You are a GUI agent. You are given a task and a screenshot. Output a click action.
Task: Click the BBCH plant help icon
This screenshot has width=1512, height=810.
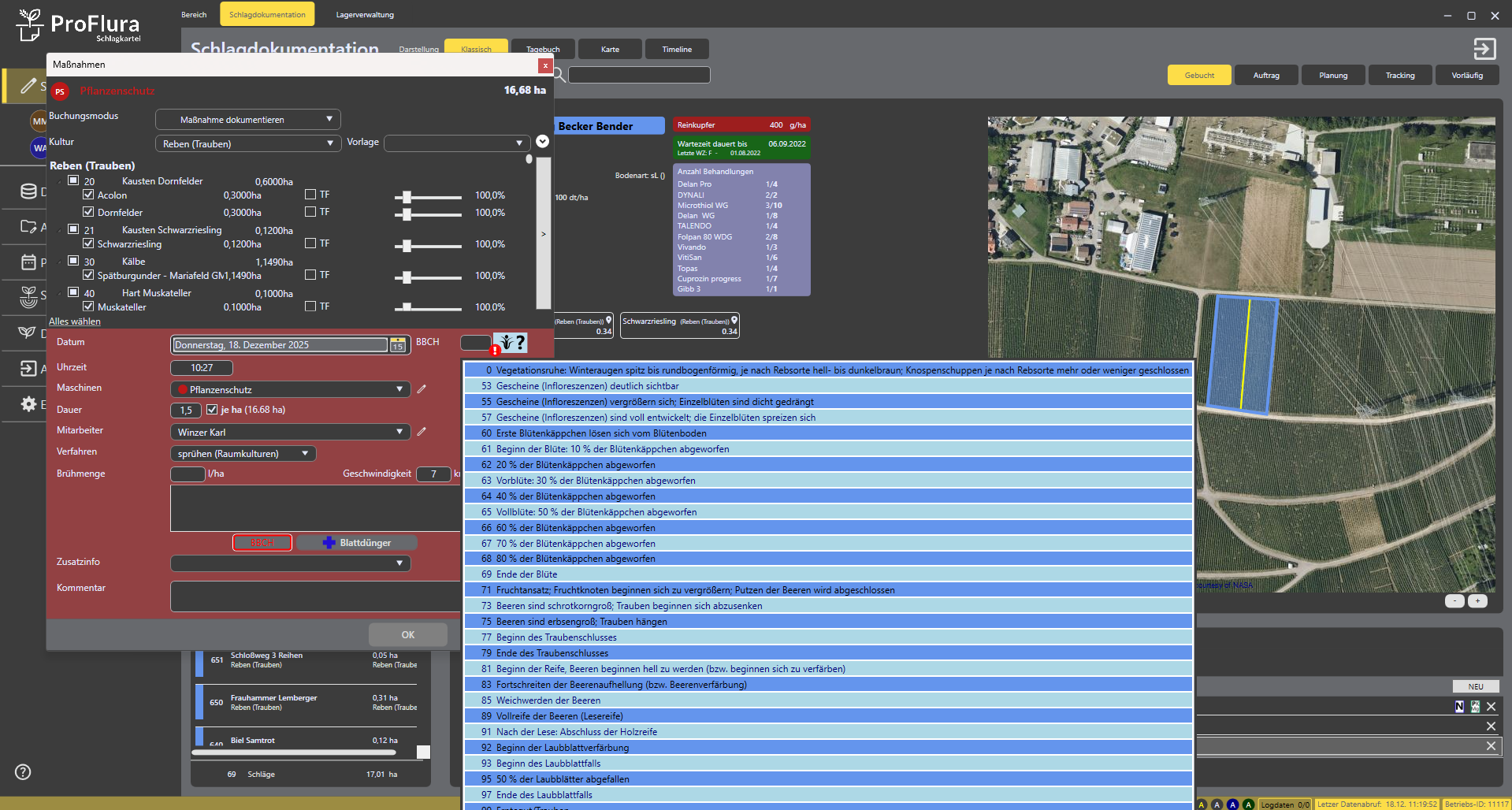click(510, 343)
